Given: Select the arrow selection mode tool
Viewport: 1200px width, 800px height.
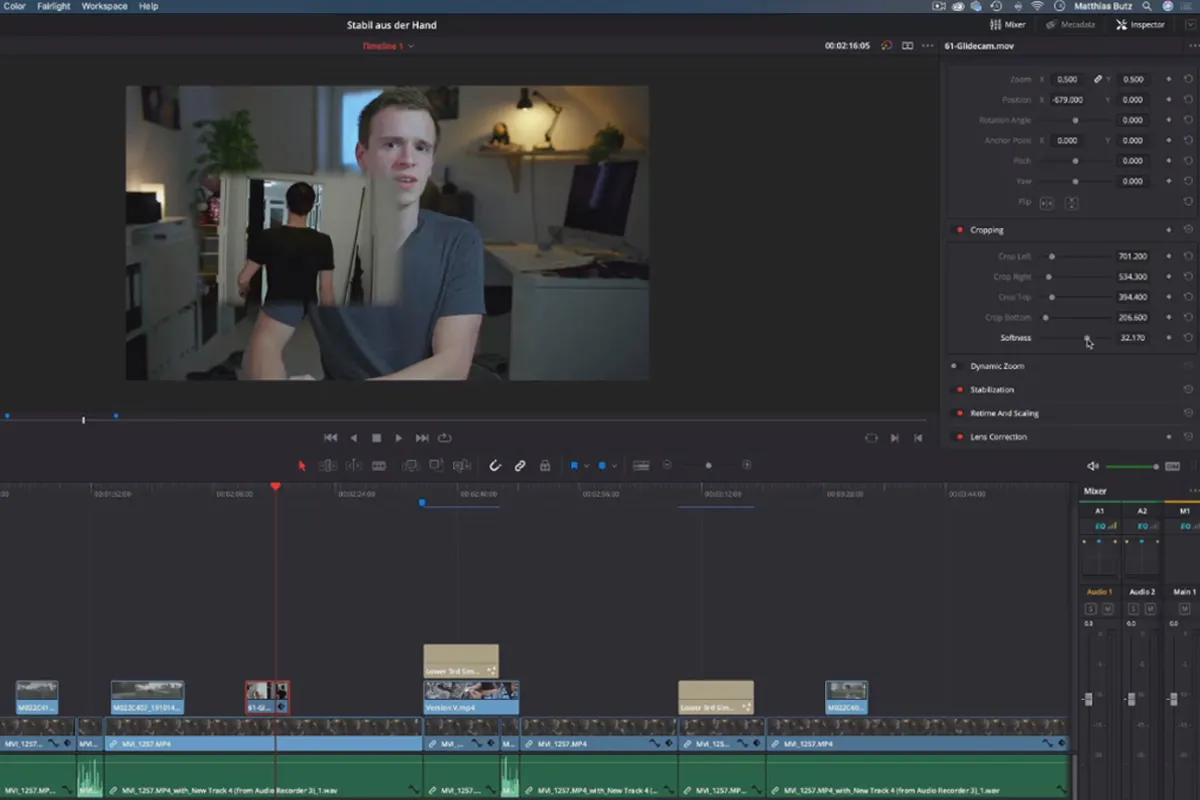Looking at the screenshot, I should pos(302,466).
